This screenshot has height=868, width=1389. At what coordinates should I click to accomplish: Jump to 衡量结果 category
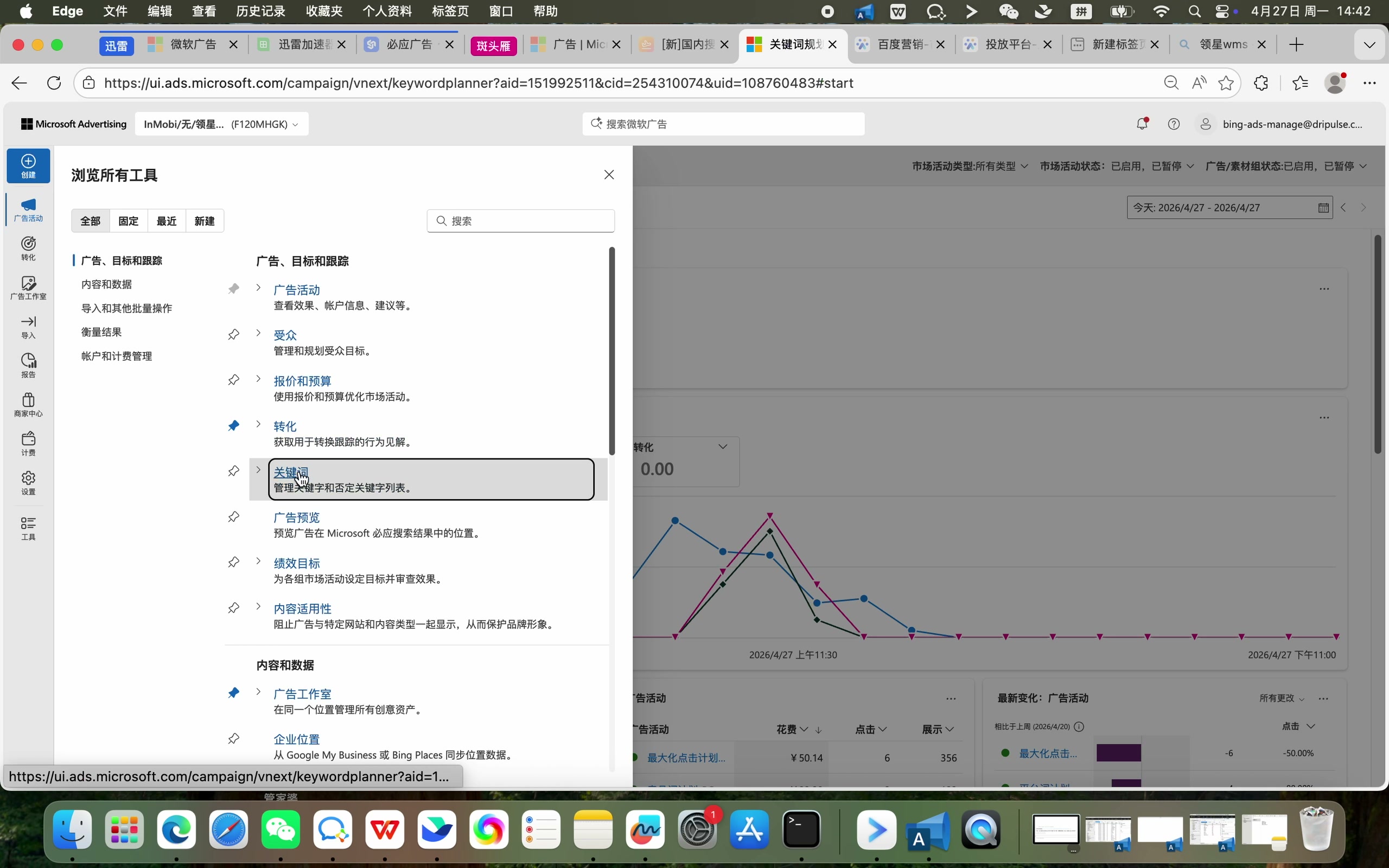coord(101,332)
